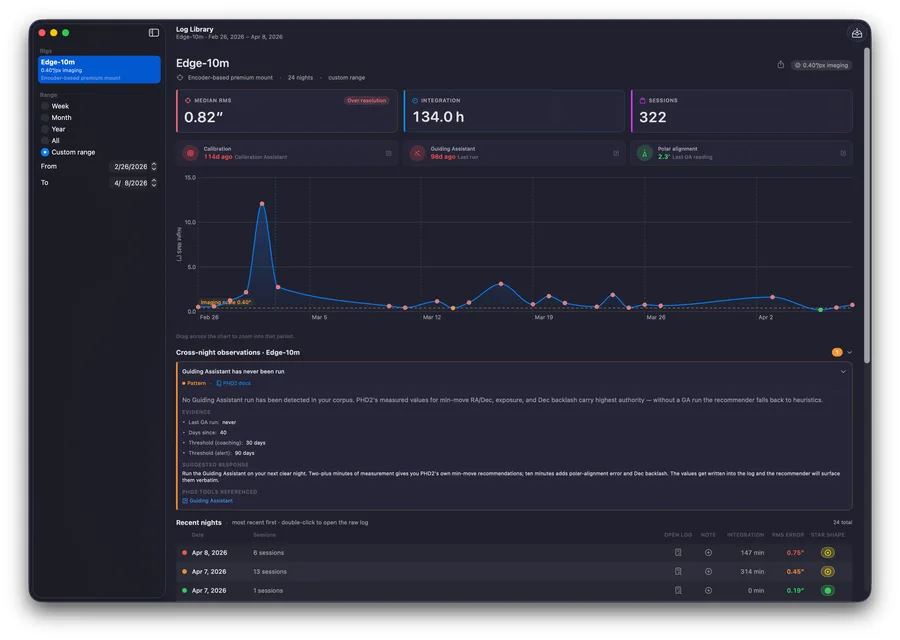Select the Week range radio button

click(x=45, y=106)
